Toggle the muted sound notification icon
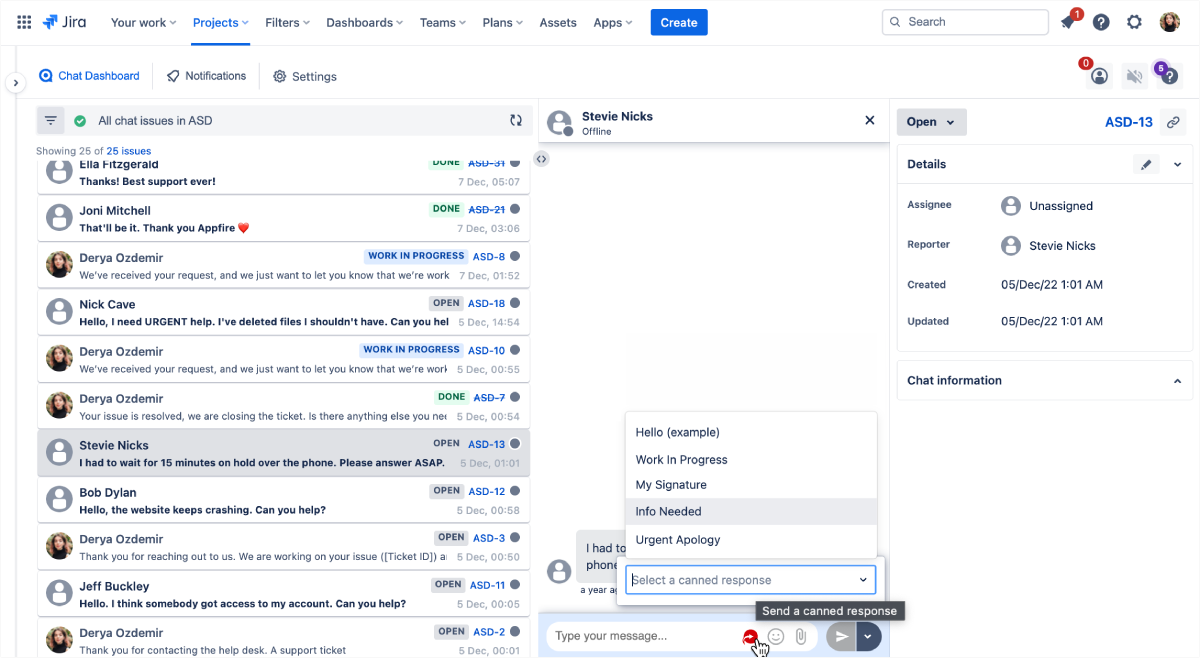 tap(1134, 76)
